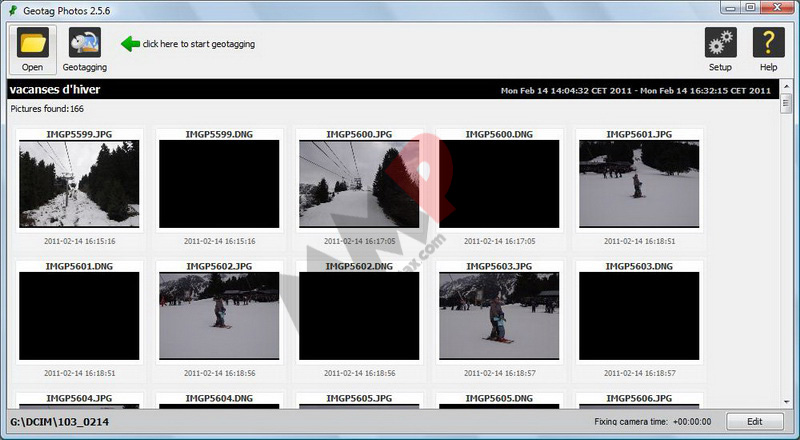Click timestamp under IMGP5600.JPG reading 16:17:05

pyautogui.click(x=359, y=241)
